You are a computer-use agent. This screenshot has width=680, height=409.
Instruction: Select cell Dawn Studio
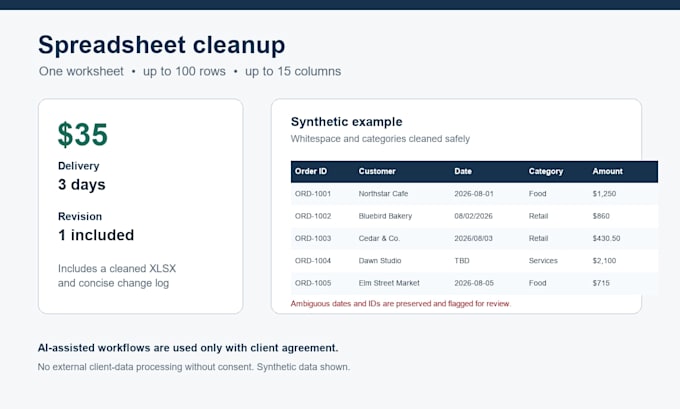click(380, 261)
